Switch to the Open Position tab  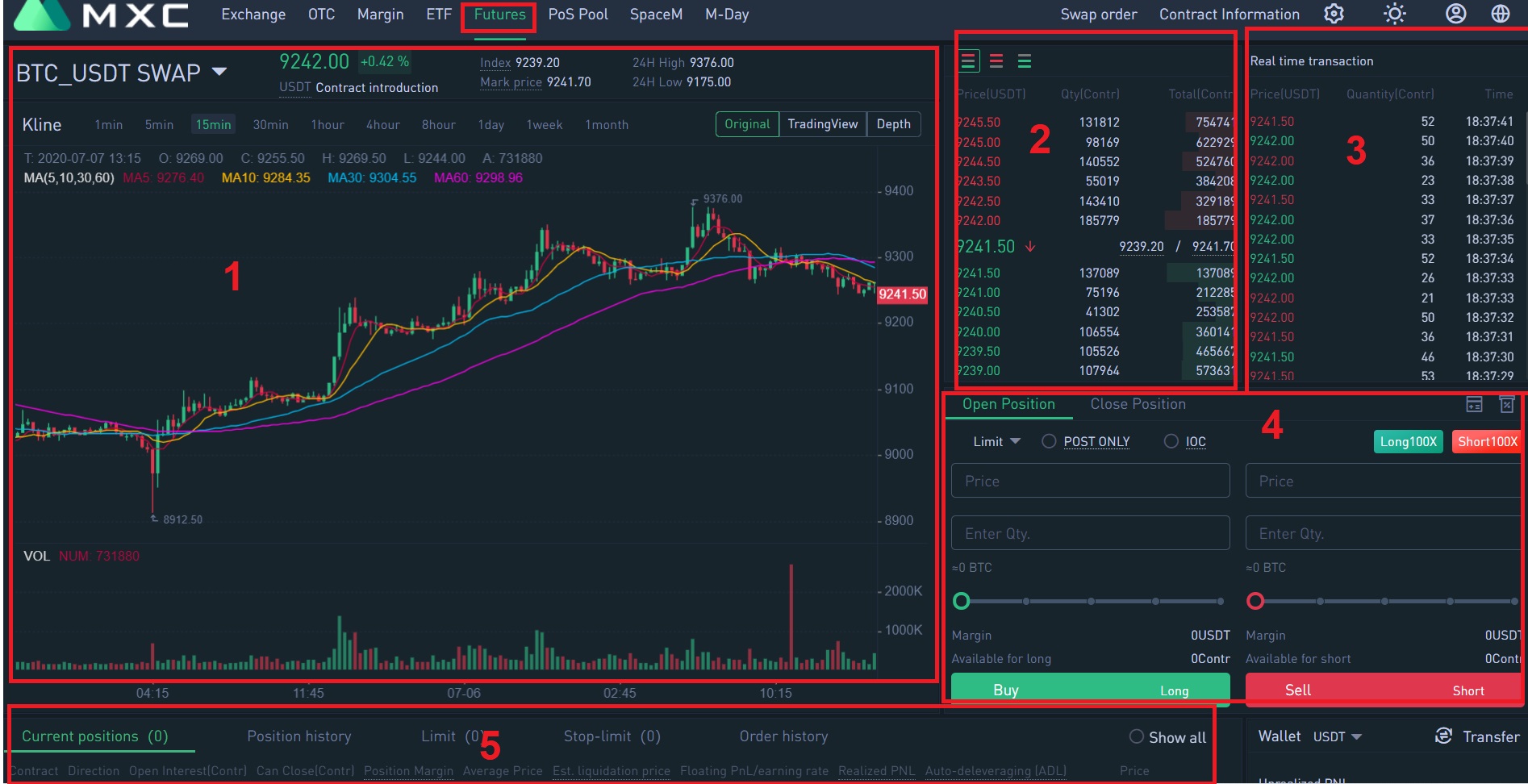coord(1008,404)
